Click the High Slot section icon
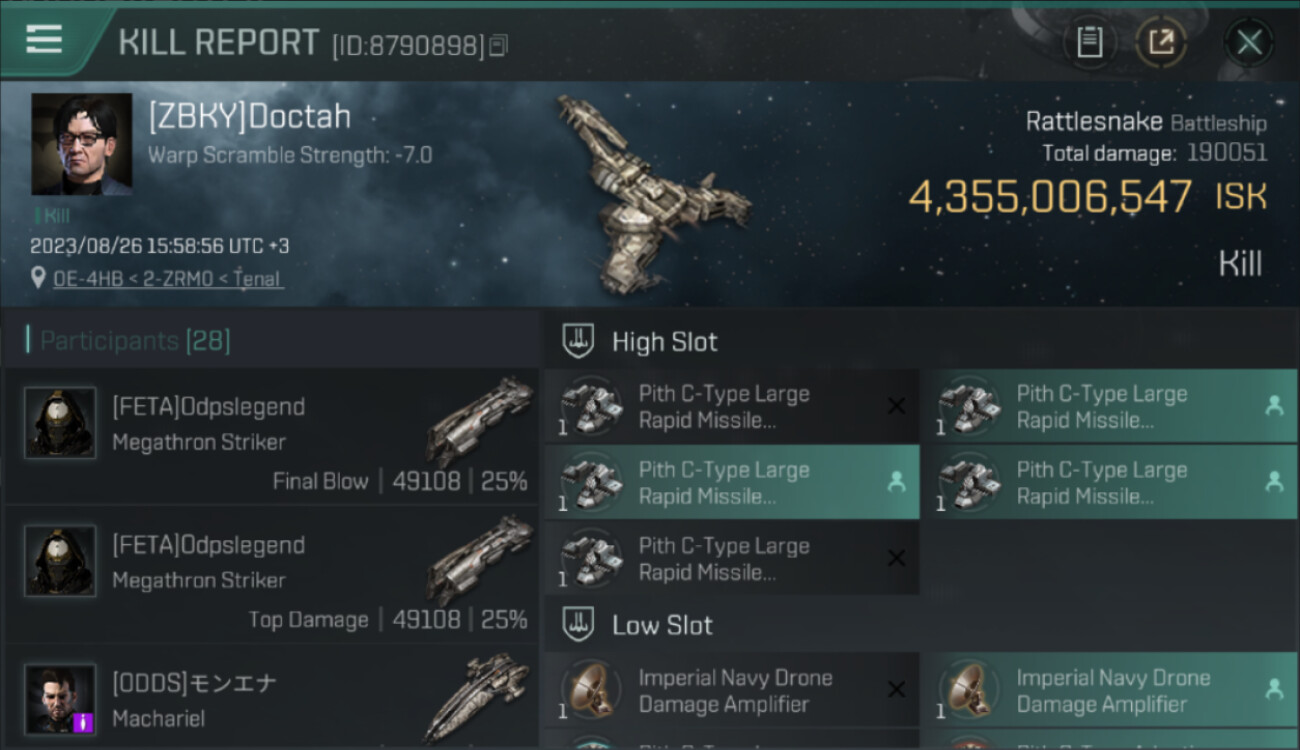Viewport: 1300px width, 750px height. click(579, 341)
